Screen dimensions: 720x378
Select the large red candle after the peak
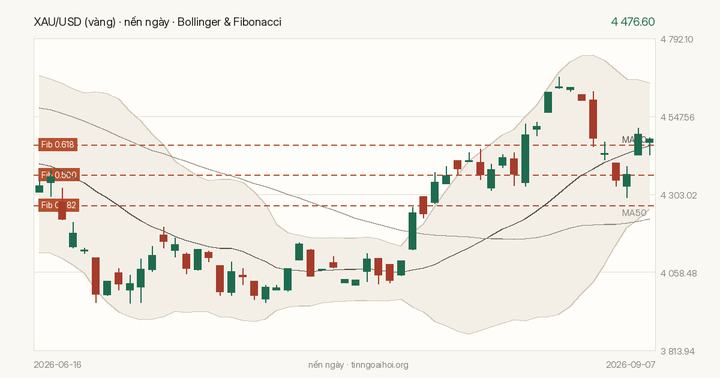pyautogui.click(x=593, y=118)
